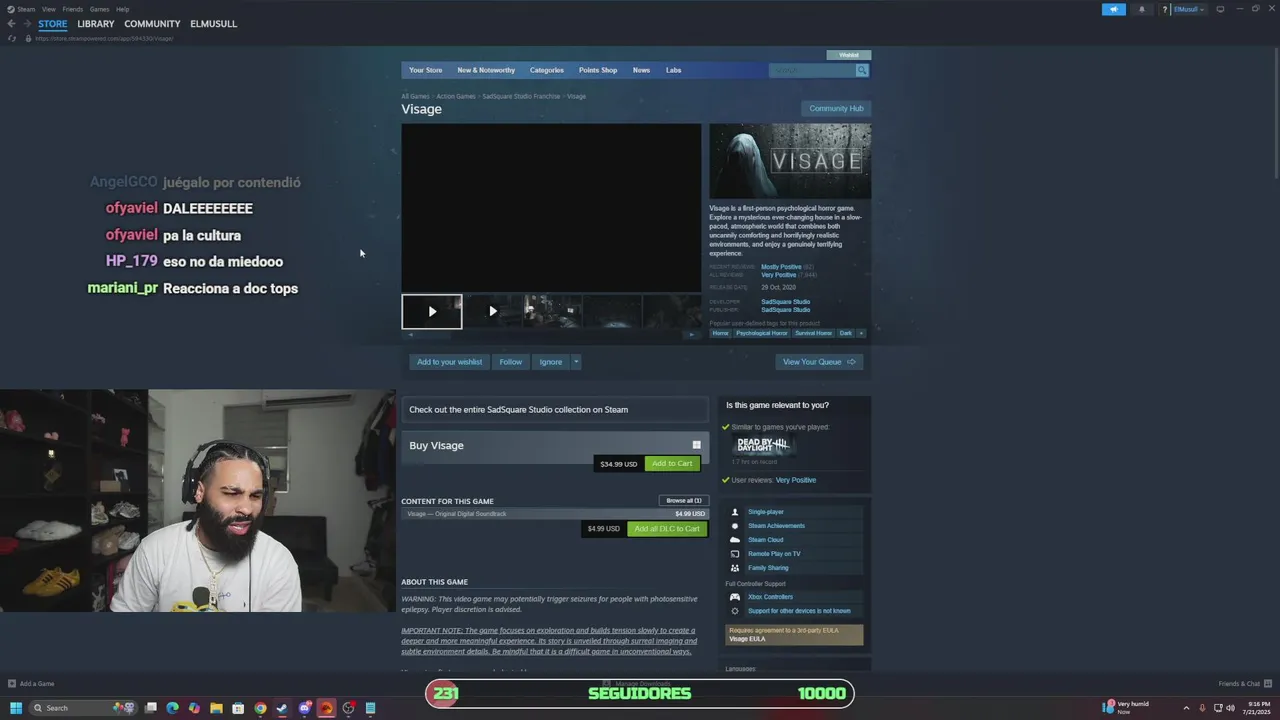Click the SadSquare Studio Franchise breadcrumb
The height and width of the screenshot is (720, 1280).
(521, 96)
